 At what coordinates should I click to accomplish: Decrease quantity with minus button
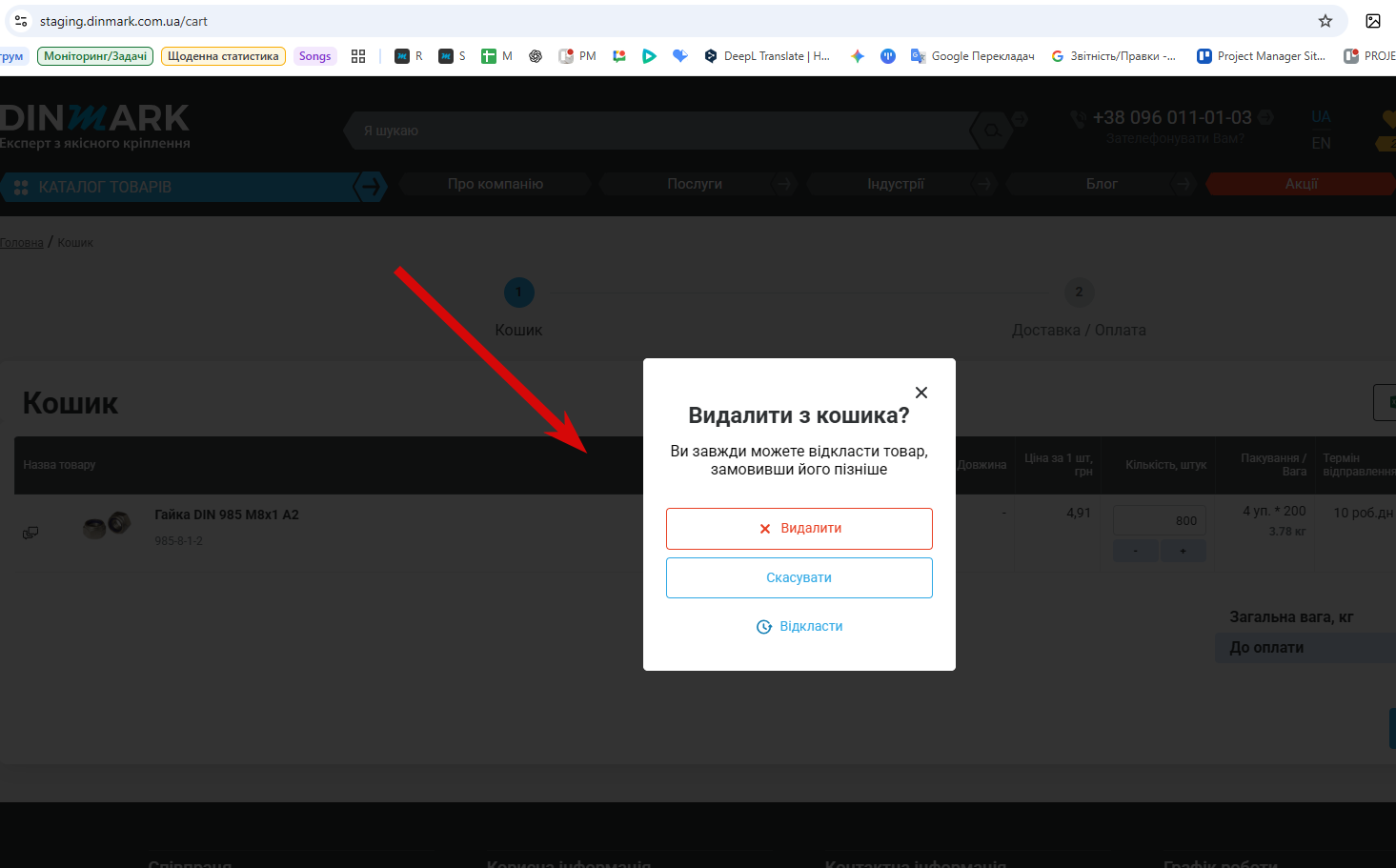pyautogui.click(x=1135, y=551)
